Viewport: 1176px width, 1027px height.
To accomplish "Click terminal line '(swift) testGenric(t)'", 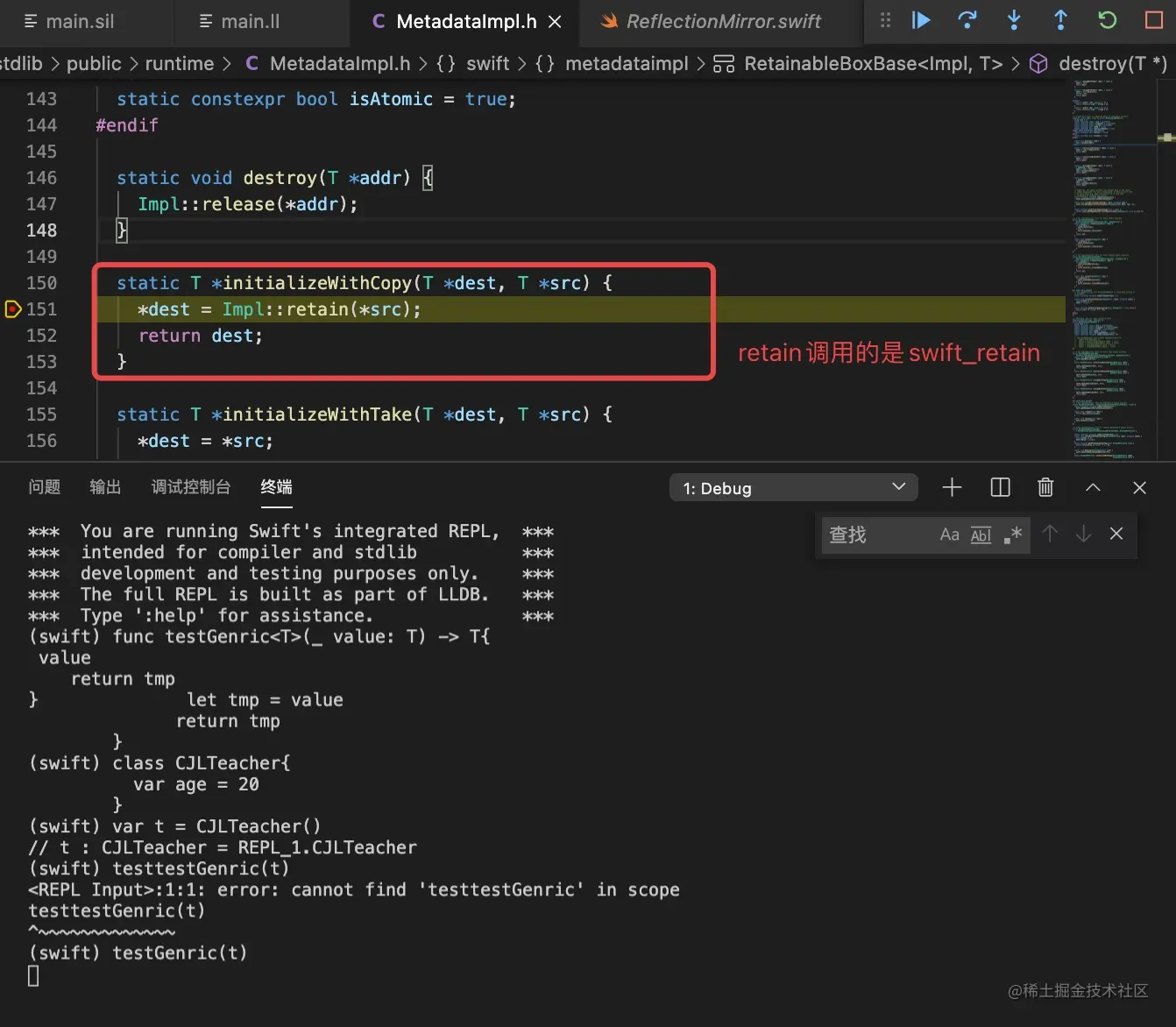I will tap(138, 953).
